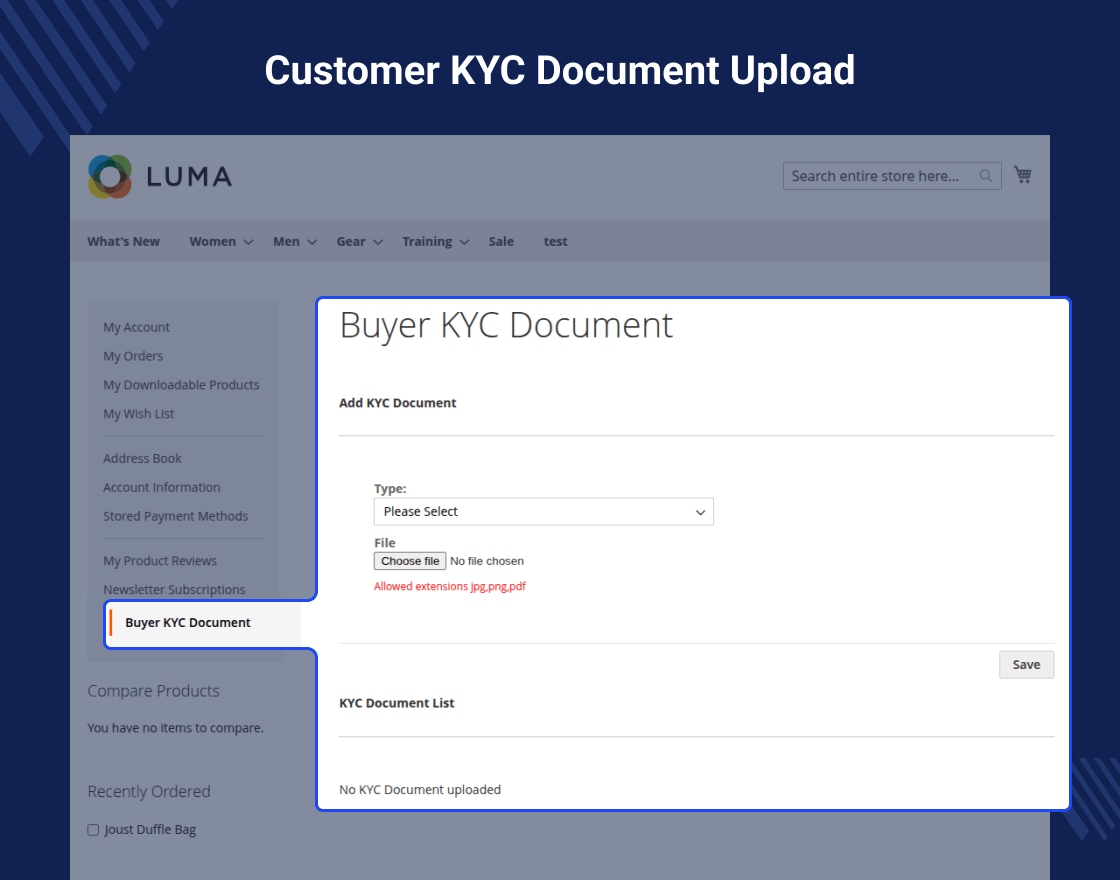Screen dimensions: 1120x880
Task: Go to the Sale menu item
Action: pyautogui.click(x=501, y=242)
